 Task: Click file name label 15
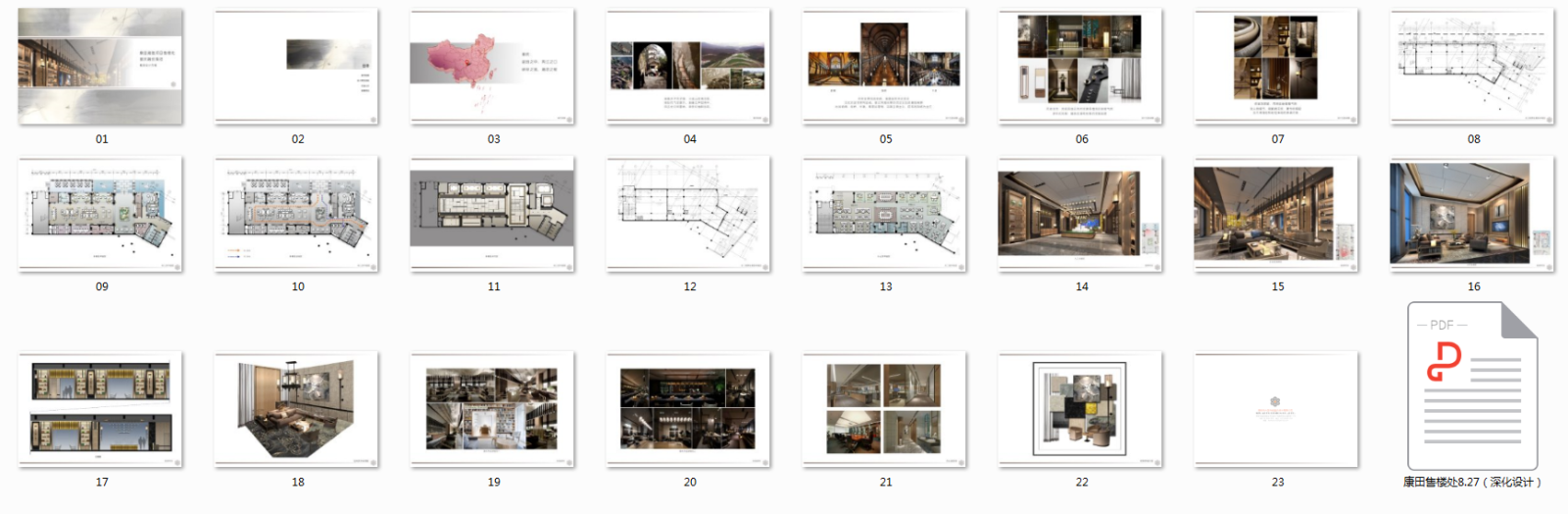[1278, 286]
